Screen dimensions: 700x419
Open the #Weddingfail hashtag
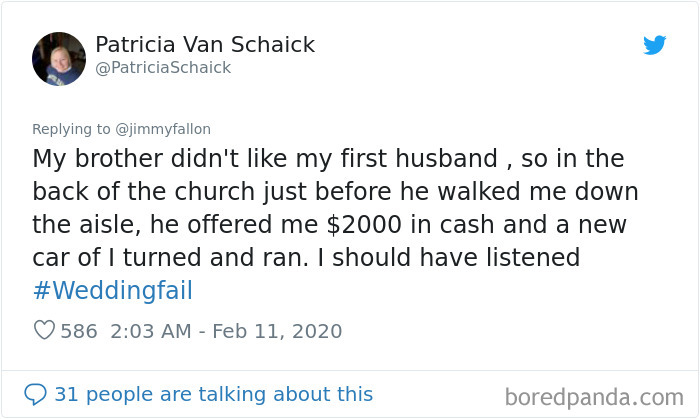click(x=112, y=291)
